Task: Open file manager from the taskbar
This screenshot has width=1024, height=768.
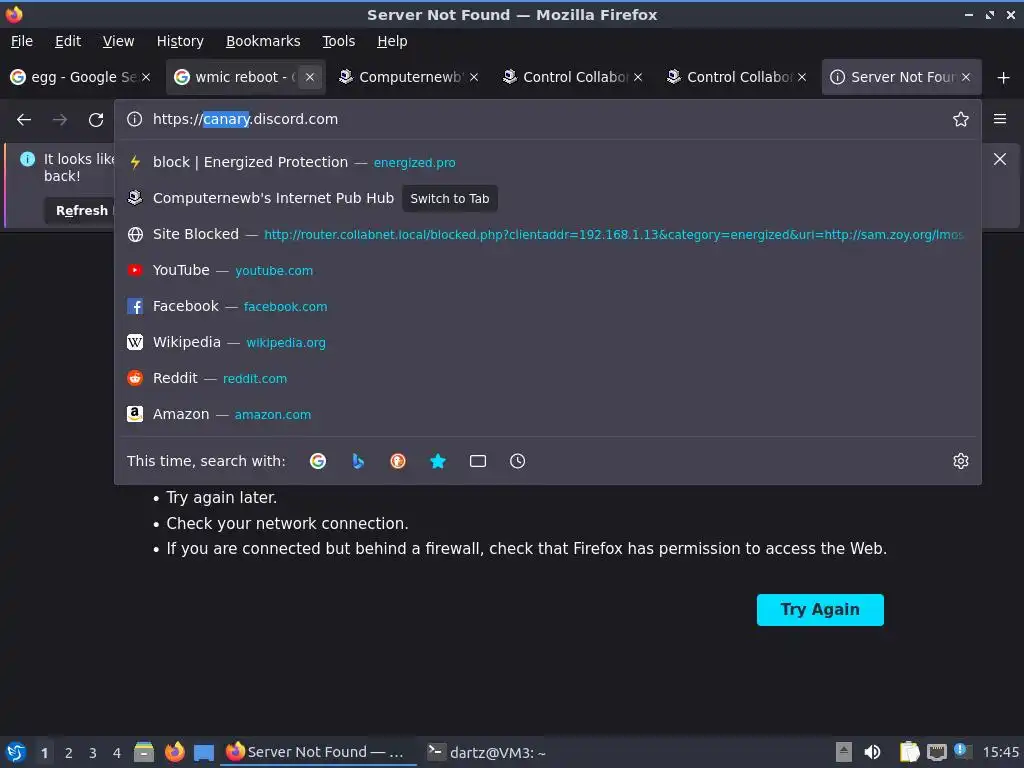Action: (x=144, y=752)
